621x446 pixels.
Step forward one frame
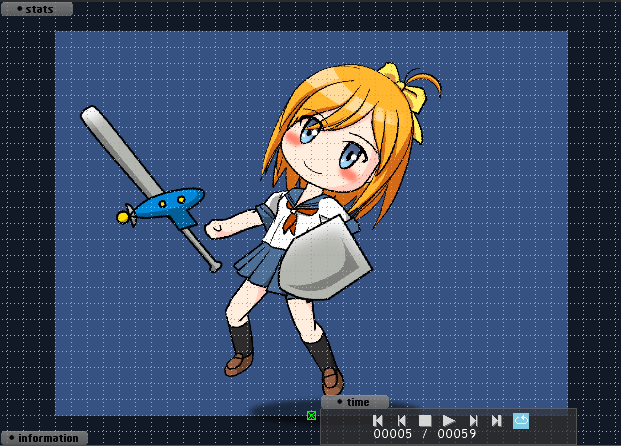(473, 421)
